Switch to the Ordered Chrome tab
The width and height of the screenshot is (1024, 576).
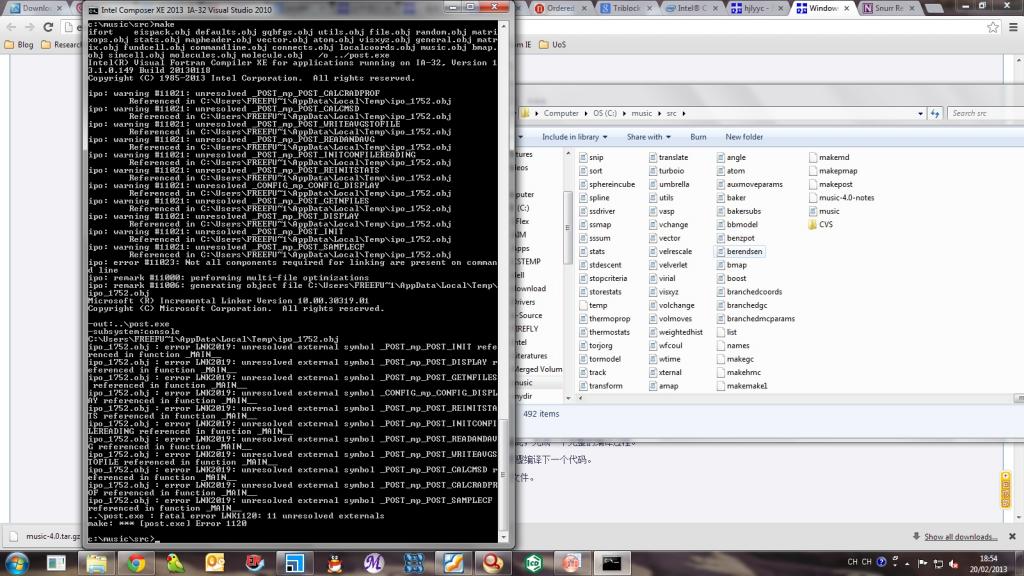point(560,8)
